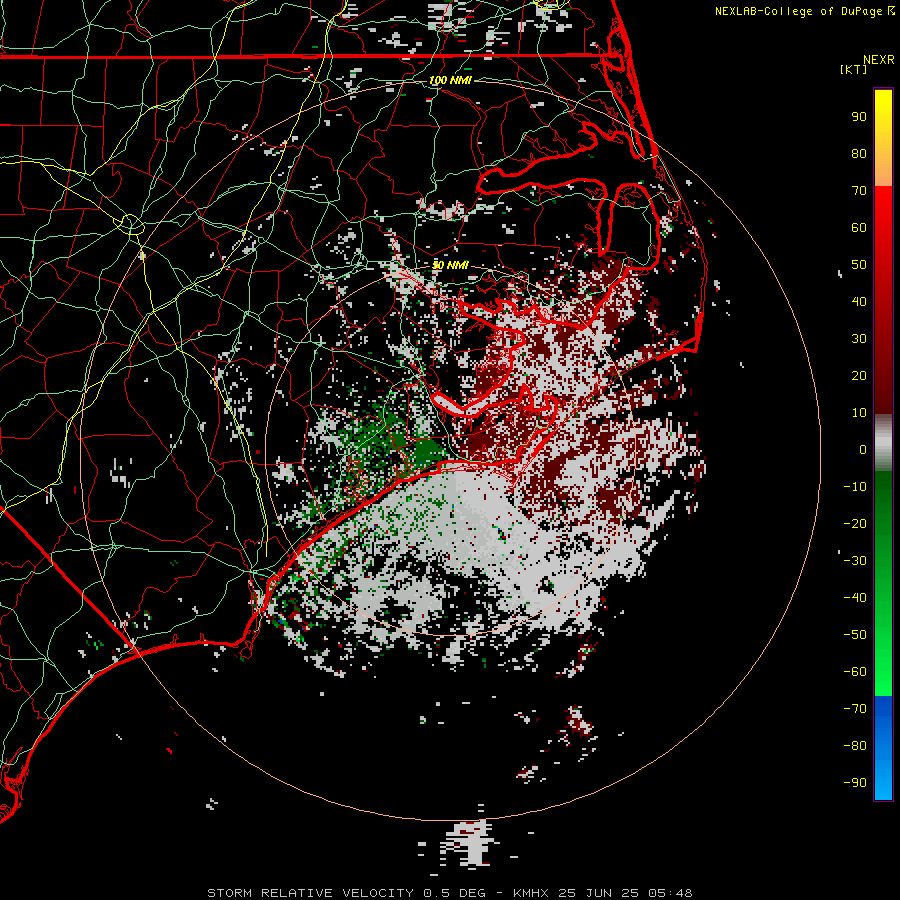
Task: Click the 80 value on velocity scale
Action: (x=859, y=154)
